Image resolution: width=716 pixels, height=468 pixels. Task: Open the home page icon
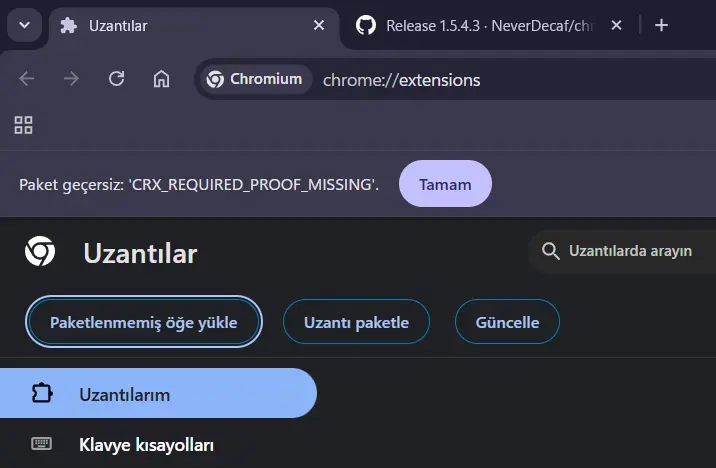(161, 79)
